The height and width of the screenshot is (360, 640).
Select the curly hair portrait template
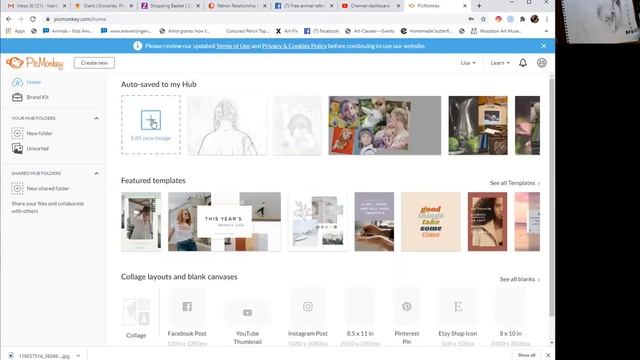point(487,222)
